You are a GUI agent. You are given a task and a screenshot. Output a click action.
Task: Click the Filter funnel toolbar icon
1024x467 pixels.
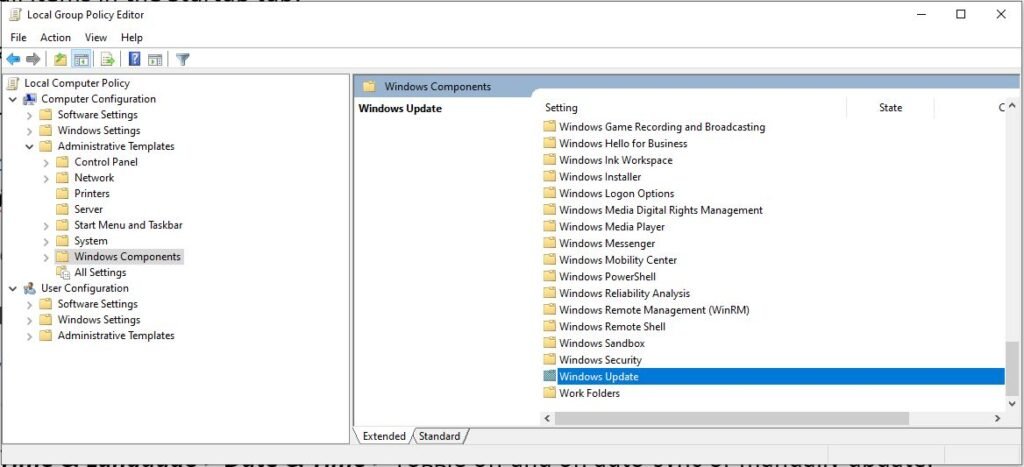pyautogui.click(x=183, y=59)
